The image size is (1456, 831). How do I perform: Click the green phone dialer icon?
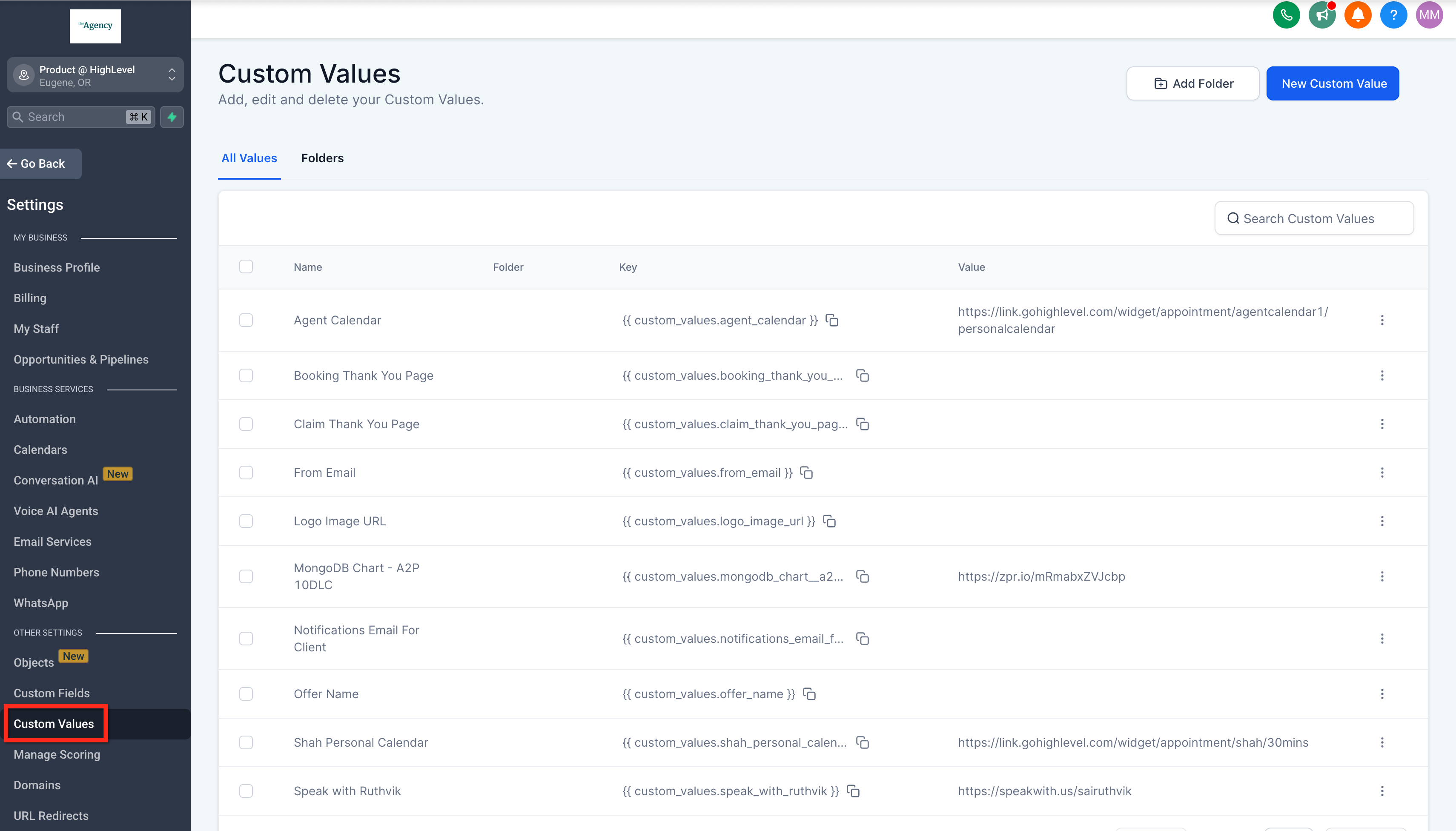click(1286, 15)
